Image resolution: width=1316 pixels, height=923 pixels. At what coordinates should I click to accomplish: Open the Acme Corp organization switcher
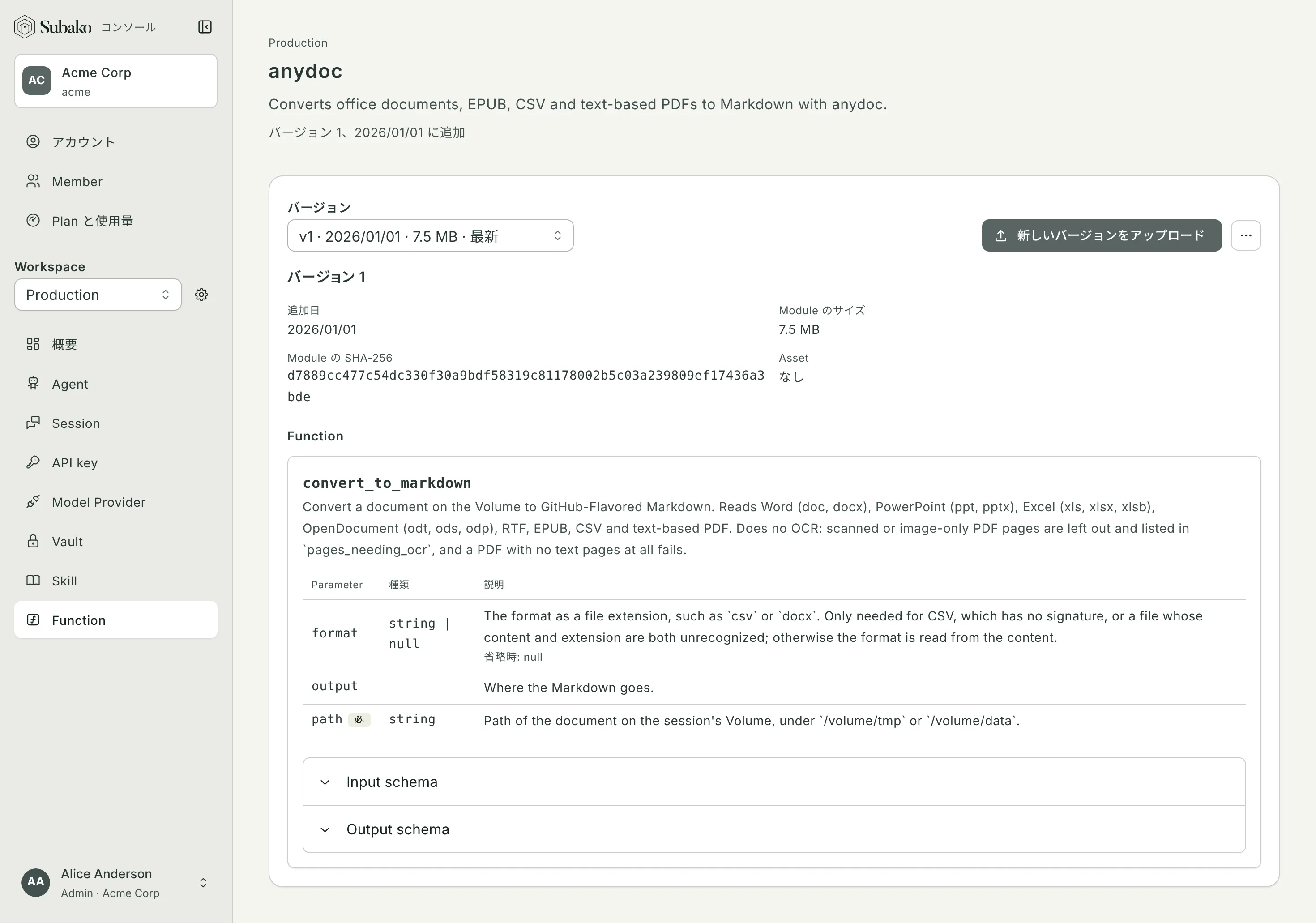116,81
